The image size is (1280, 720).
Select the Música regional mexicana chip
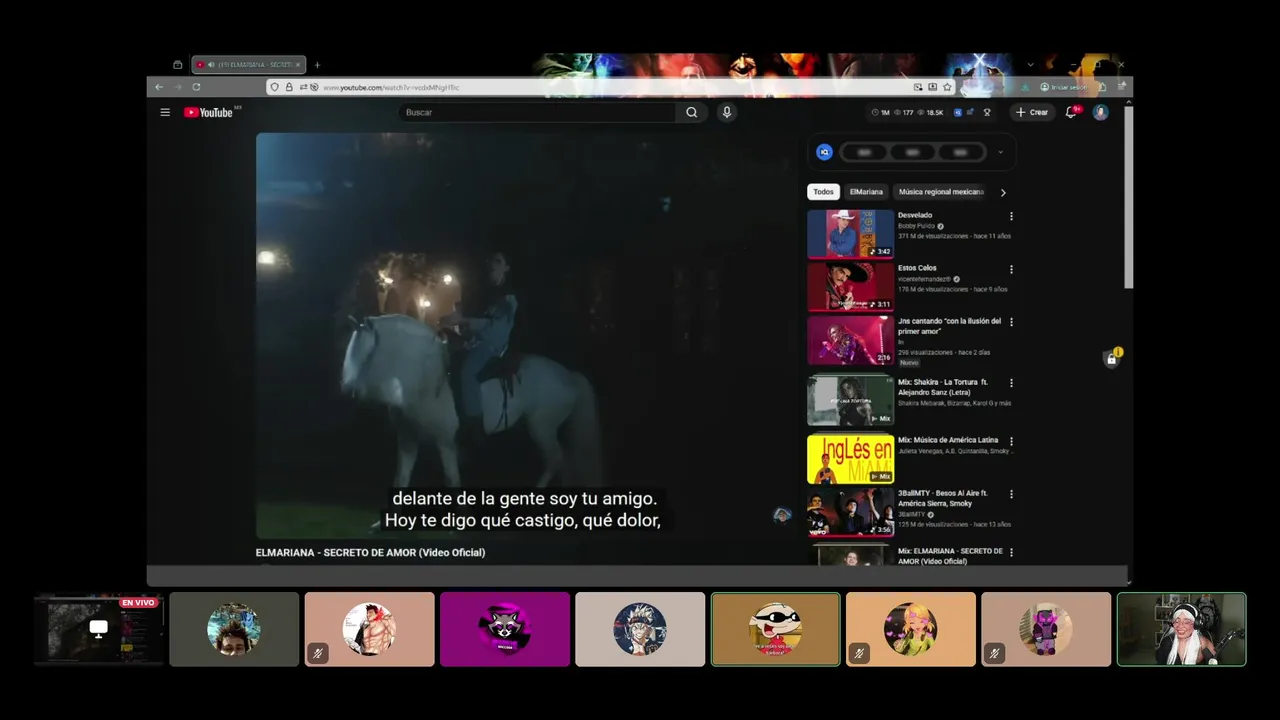941,192
